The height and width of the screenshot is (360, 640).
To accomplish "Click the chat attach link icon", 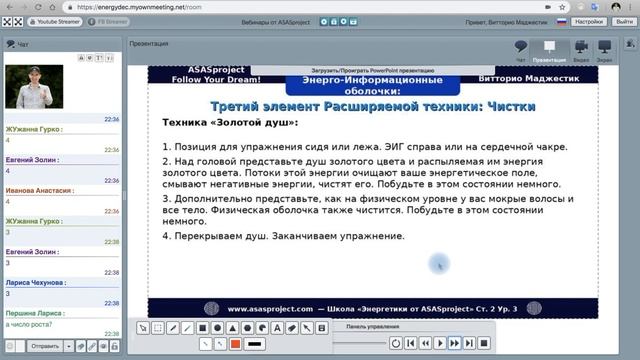I will [92, 346].
